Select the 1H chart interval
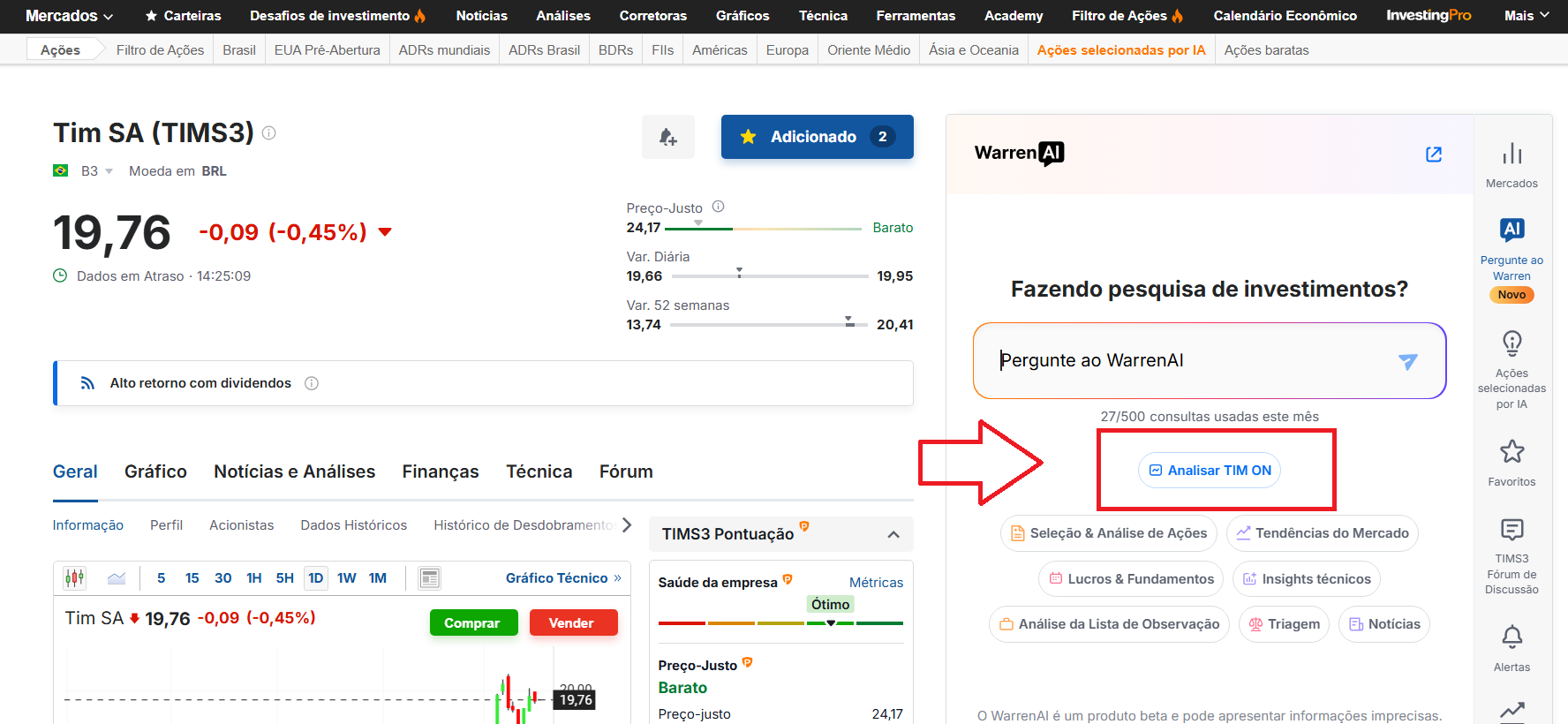1568x724 pixels. coord(254,578)
